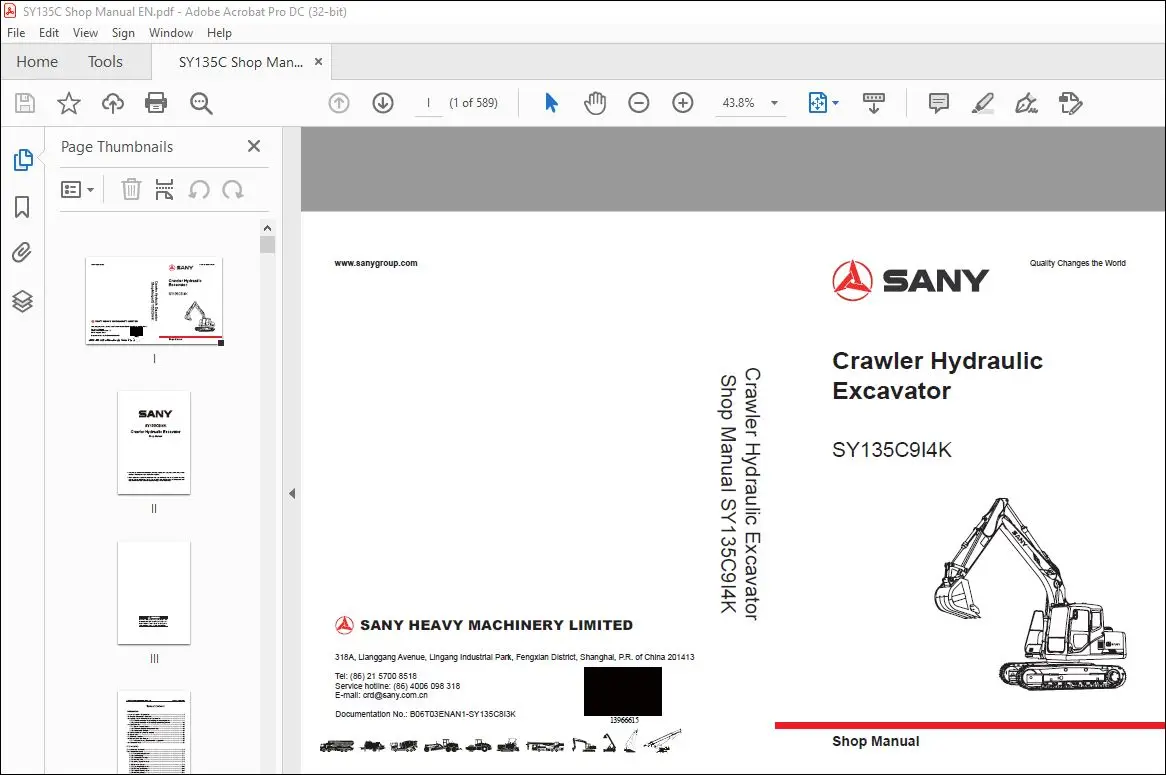Click the thumbnails scrollbar up arrow
1166x775 pixels.
(268, 228)
